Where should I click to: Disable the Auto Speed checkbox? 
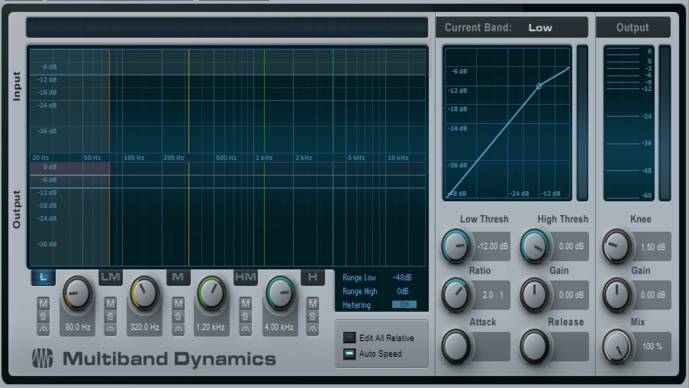pos(349,354)
